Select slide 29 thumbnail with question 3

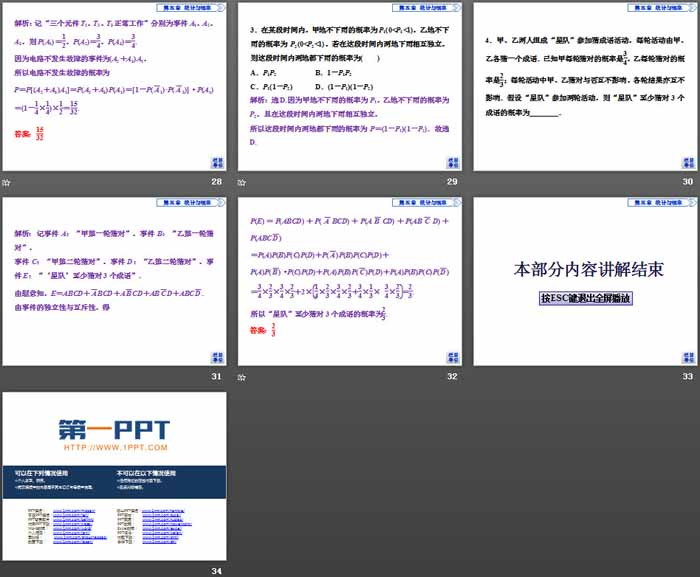[350, 87]
